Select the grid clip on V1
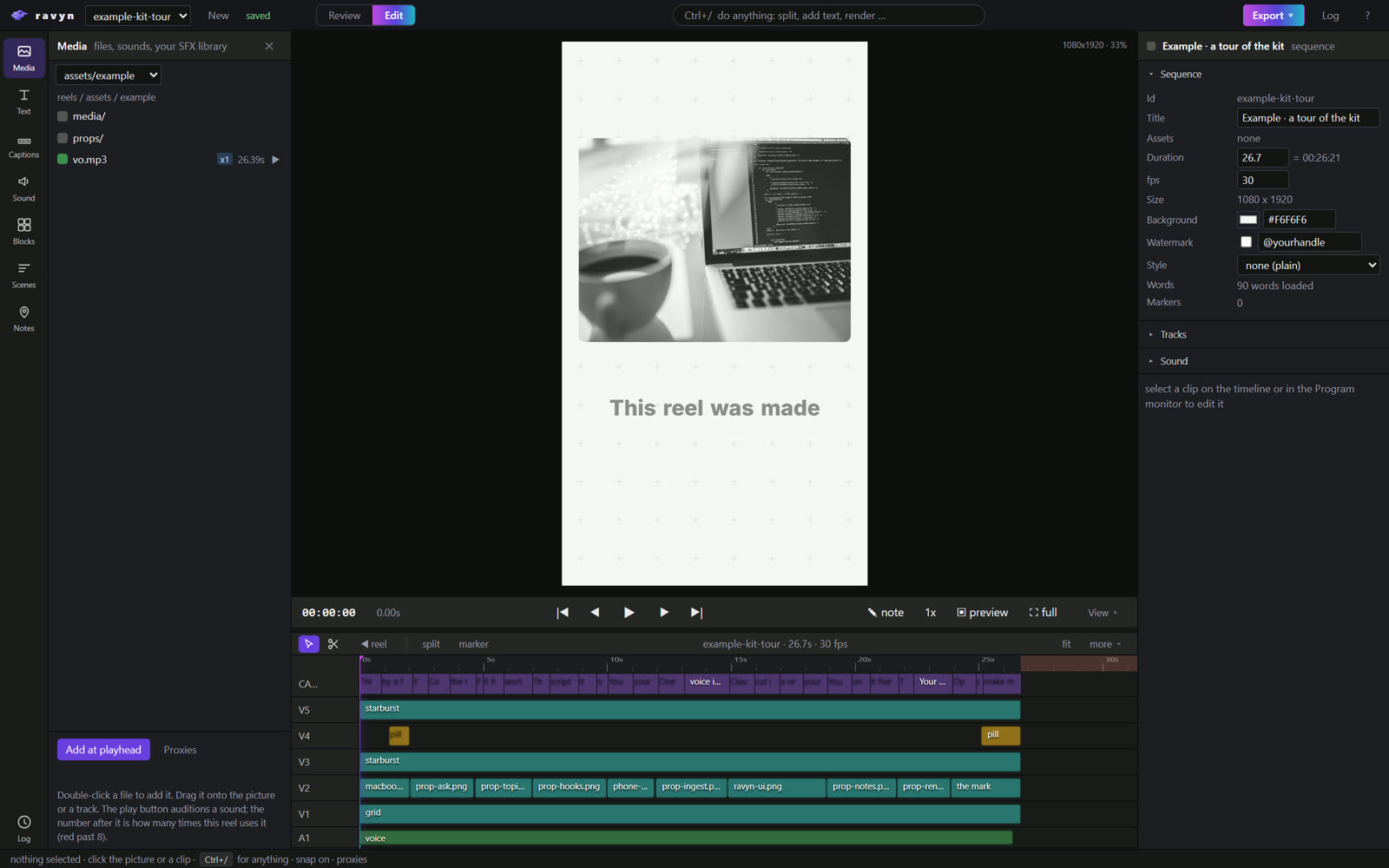 pos(690,813)
